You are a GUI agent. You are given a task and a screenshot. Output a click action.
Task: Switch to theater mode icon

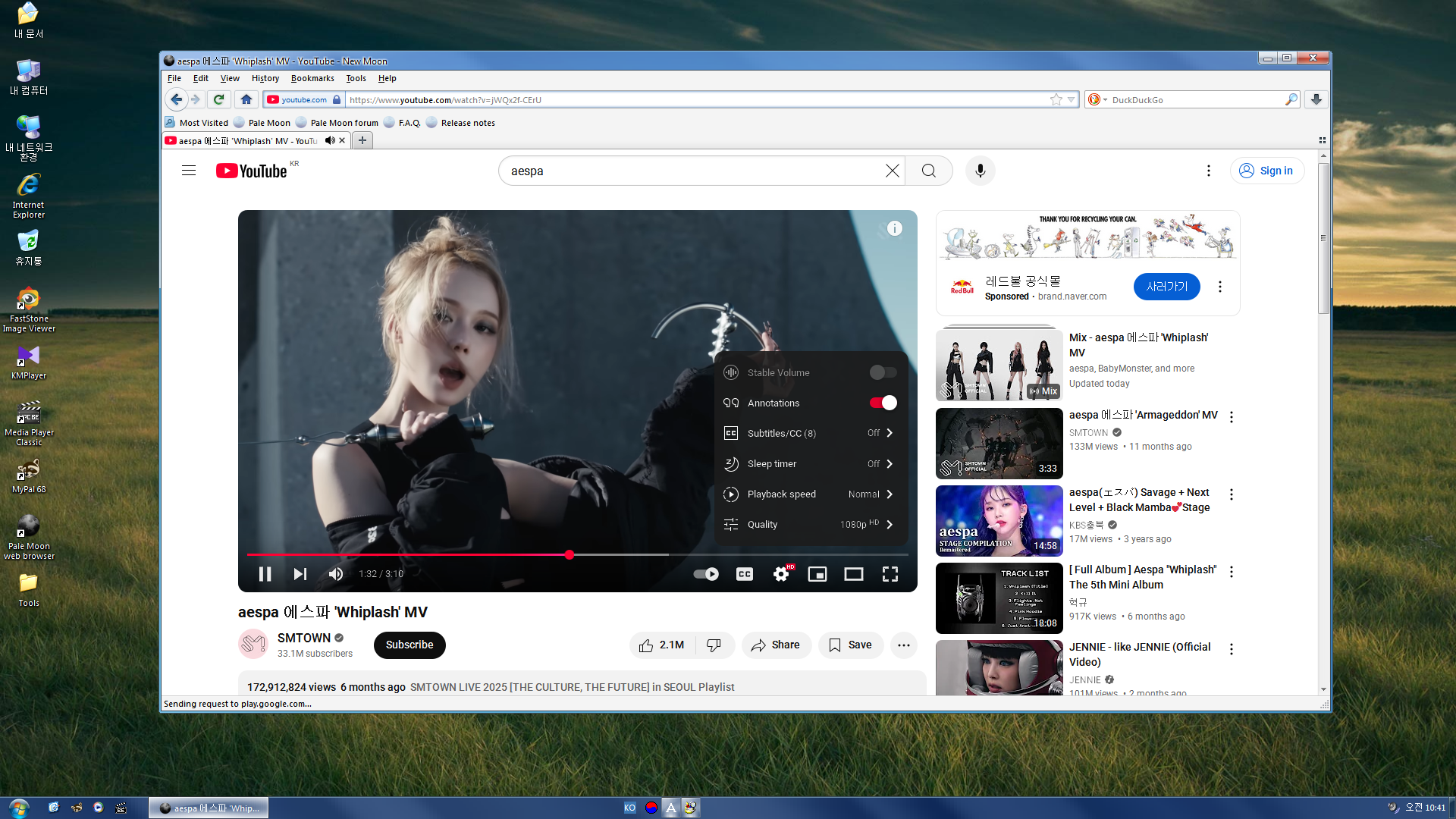point(854,574)
